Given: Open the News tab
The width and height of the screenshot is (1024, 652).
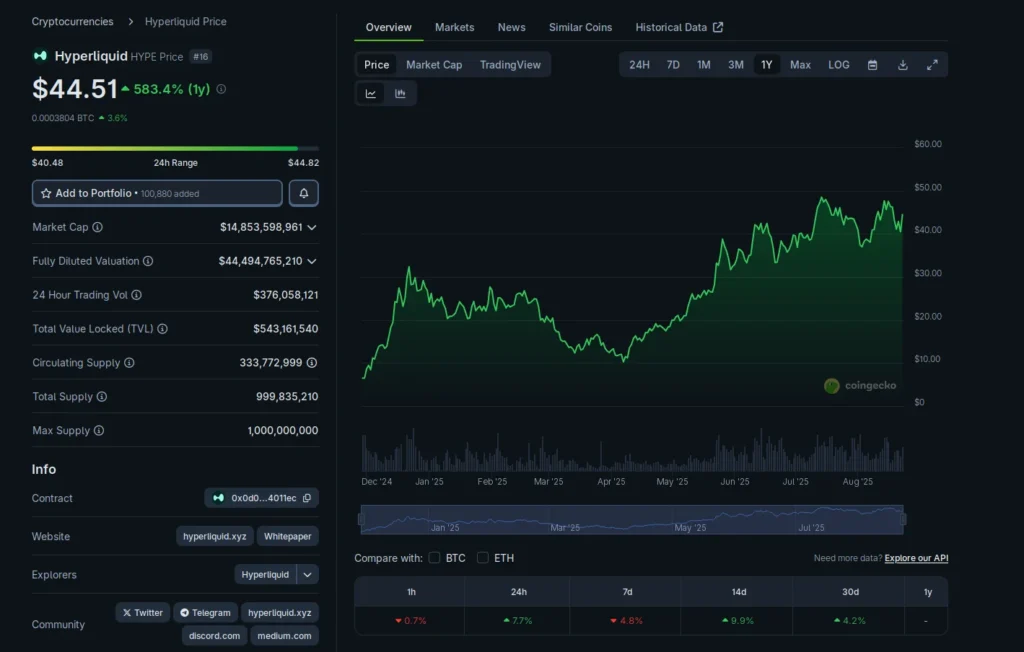Looking at the screenshot, I should click(511, 27).
